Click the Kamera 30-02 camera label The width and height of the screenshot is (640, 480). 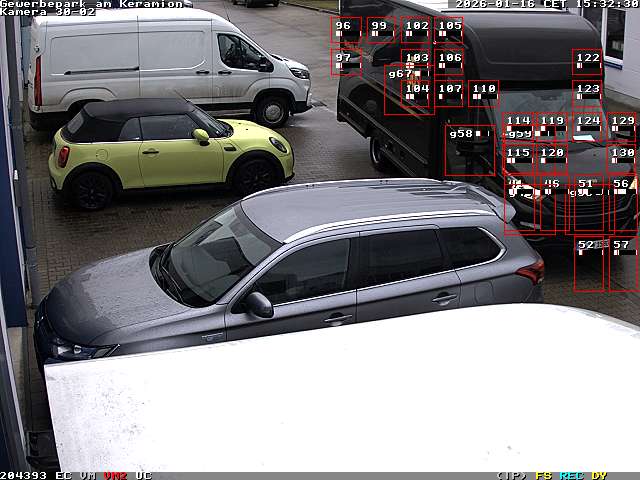click(48, 12)
